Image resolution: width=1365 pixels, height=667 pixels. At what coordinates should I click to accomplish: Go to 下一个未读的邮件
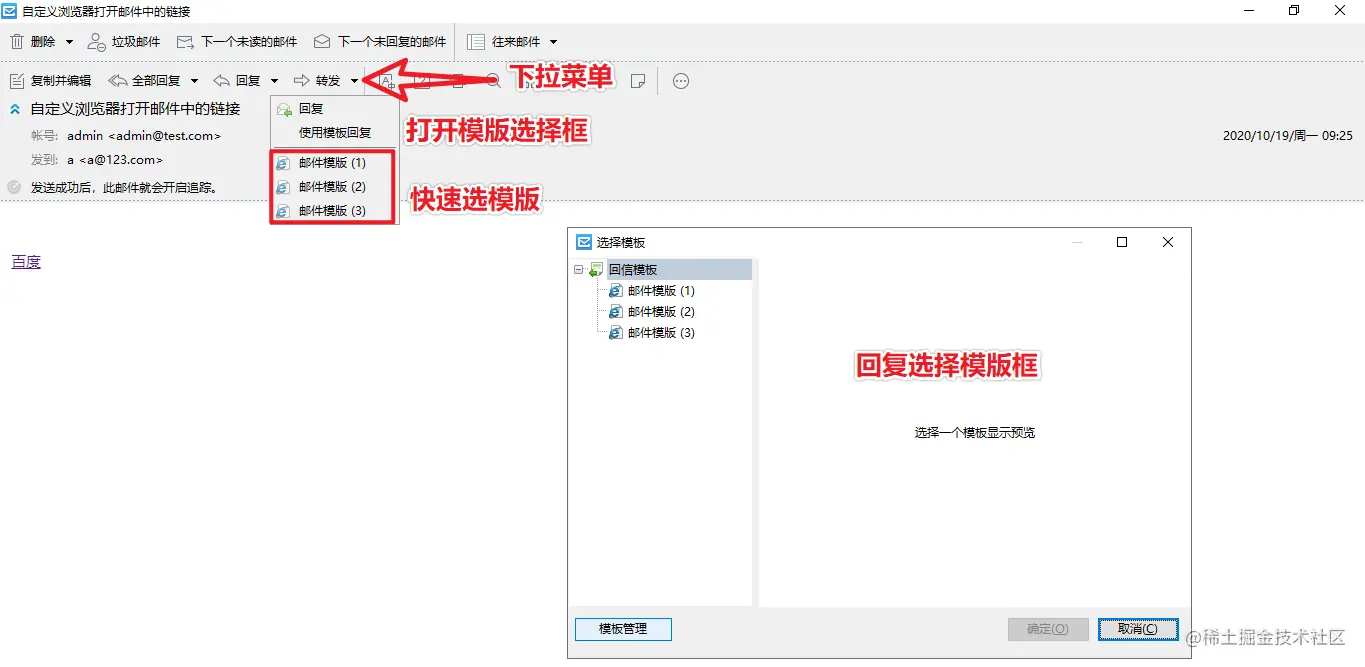tap(237, 42)
